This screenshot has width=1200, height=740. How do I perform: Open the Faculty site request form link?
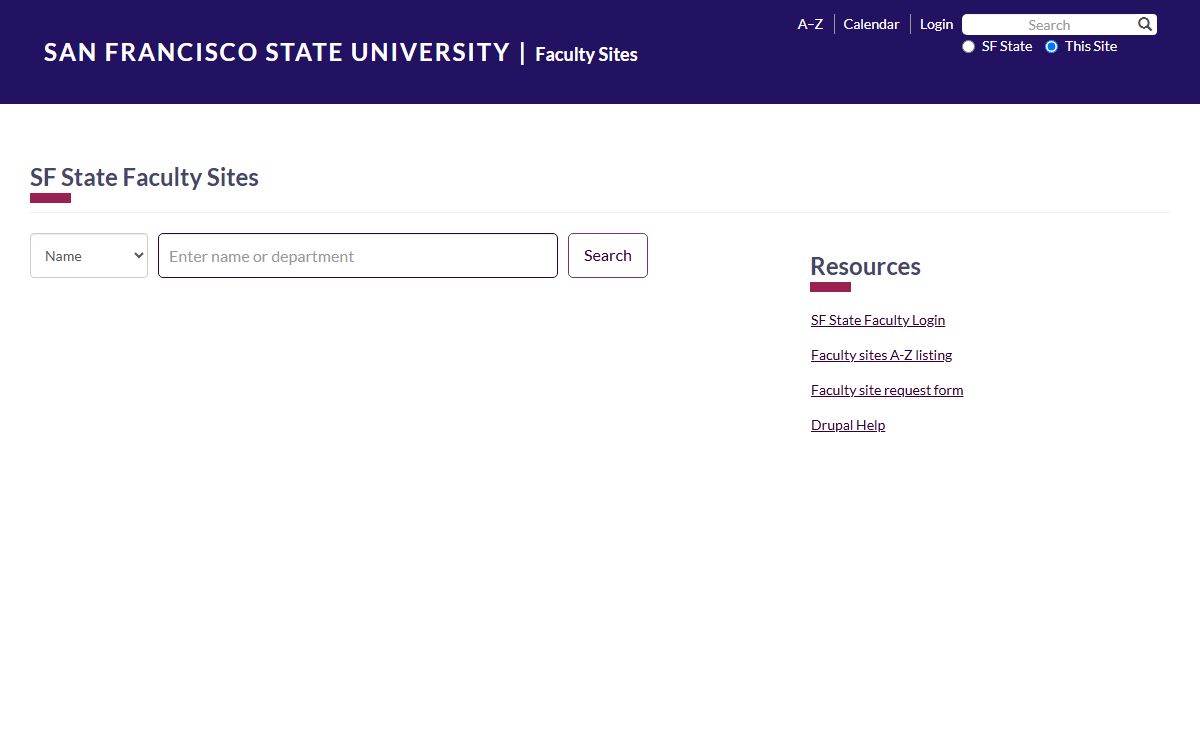coord(887,390)
